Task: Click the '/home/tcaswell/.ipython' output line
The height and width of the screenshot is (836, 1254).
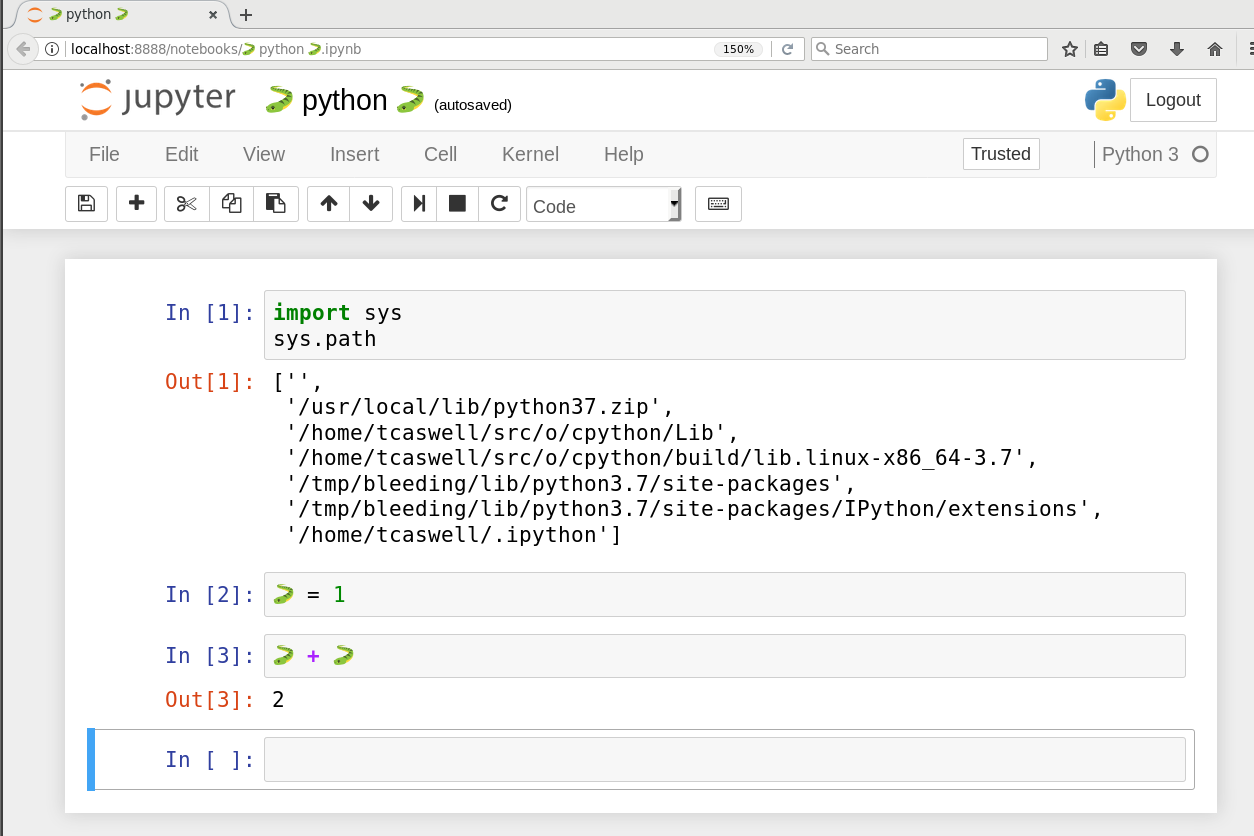Action: [453, 535]
